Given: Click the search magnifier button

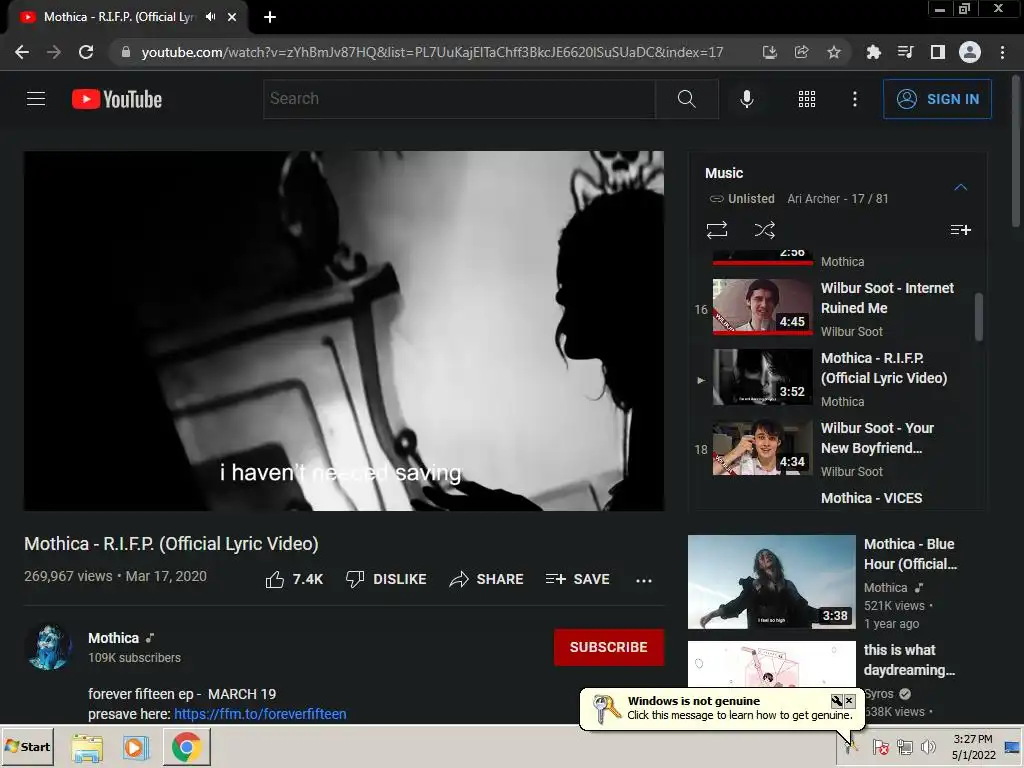Looking at the screenshot, I should [x=686, y=99].
